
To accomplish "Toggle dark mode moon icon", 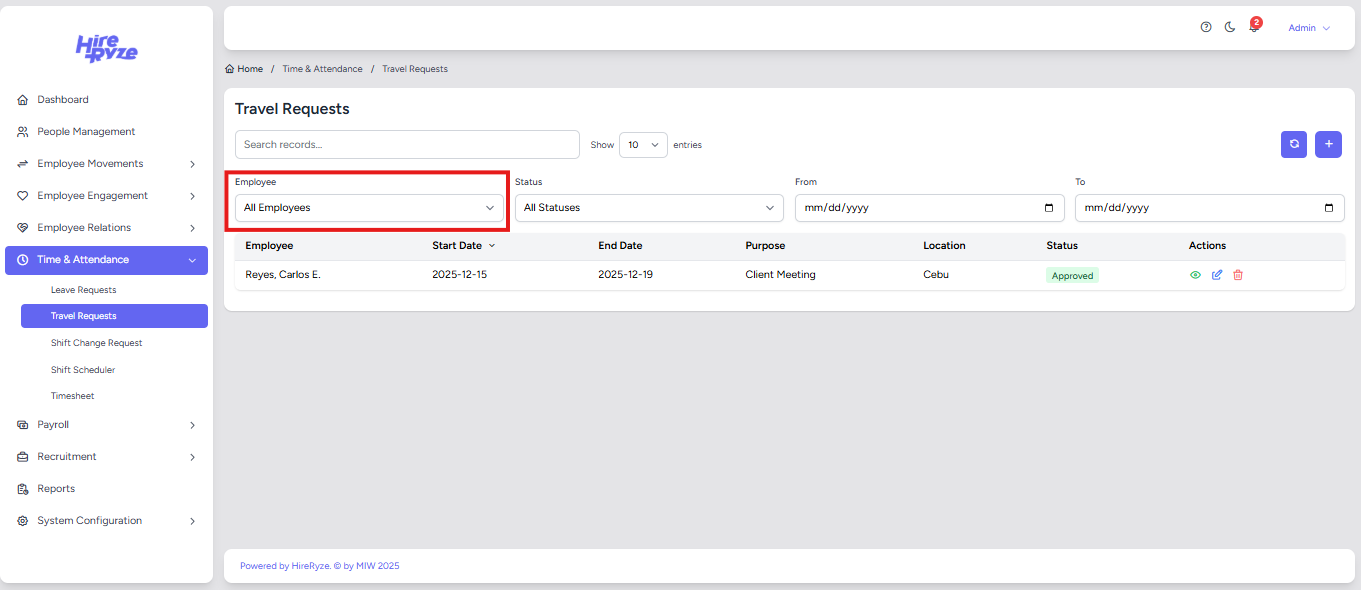I will 1230,28.
